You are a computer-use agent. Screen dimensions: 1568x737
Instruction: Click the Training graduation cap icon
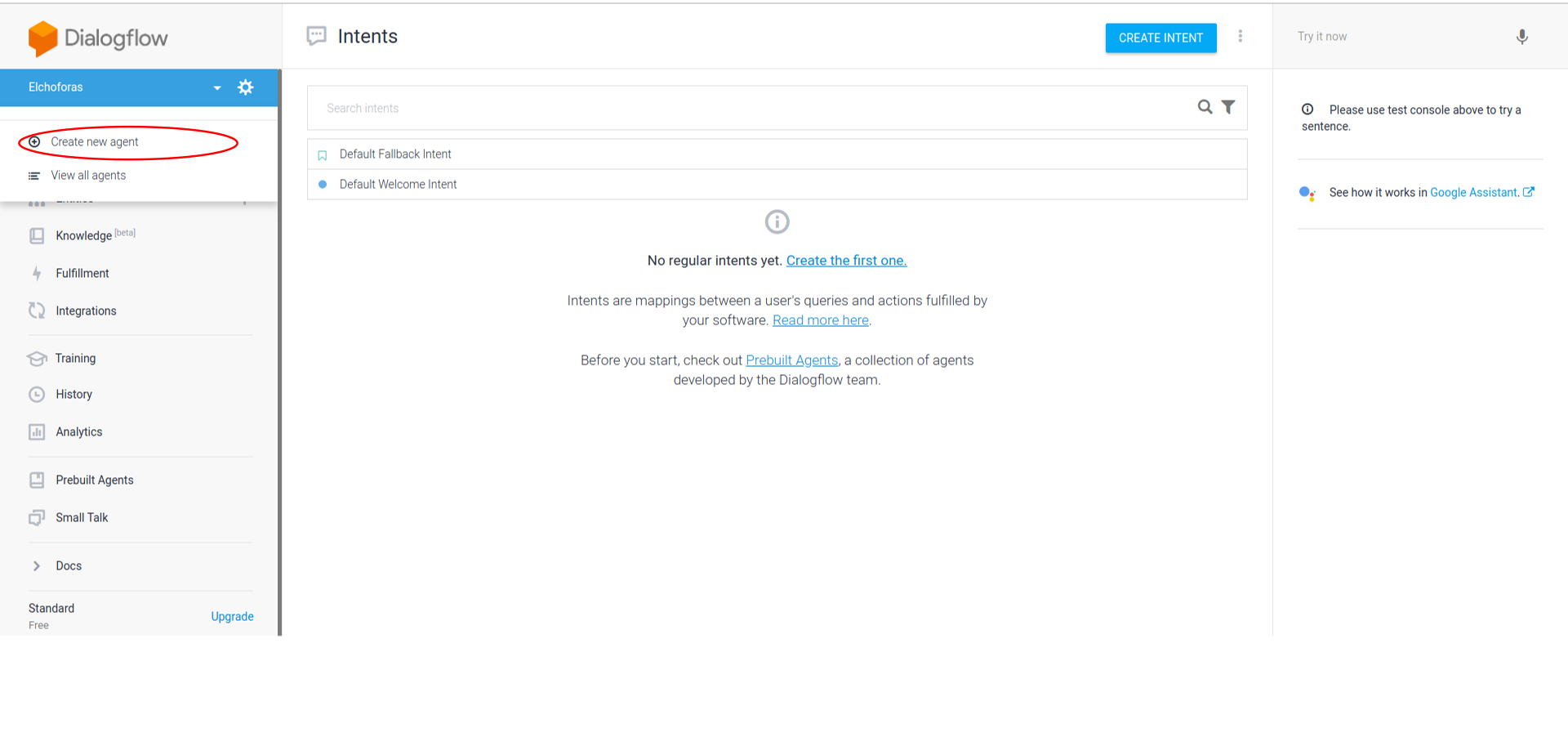37,359
